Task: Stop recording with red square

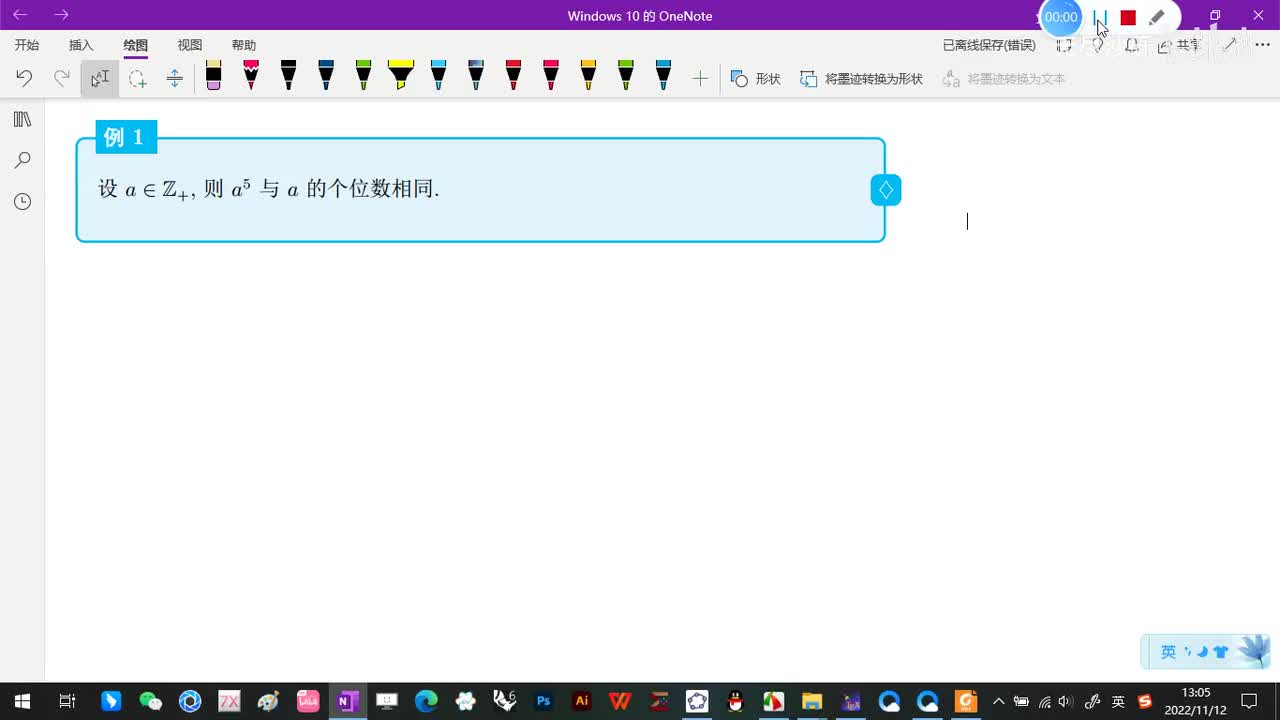Action: pyautogui.click(x=1128, y=17)
